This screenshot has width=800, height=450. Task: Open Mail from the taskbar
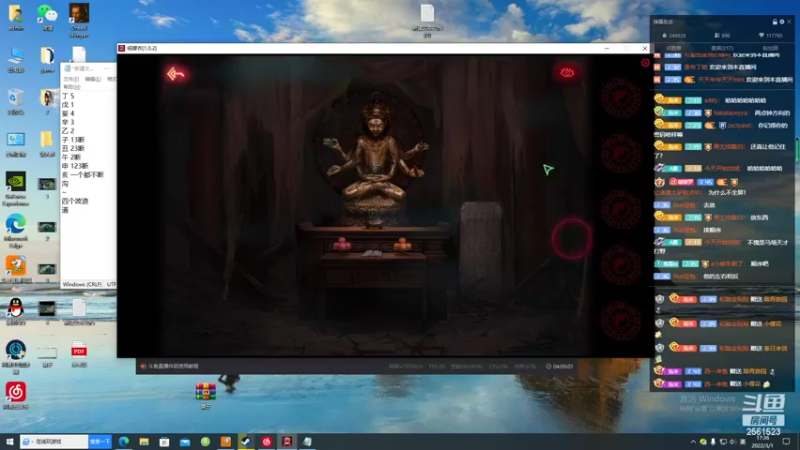185,441
